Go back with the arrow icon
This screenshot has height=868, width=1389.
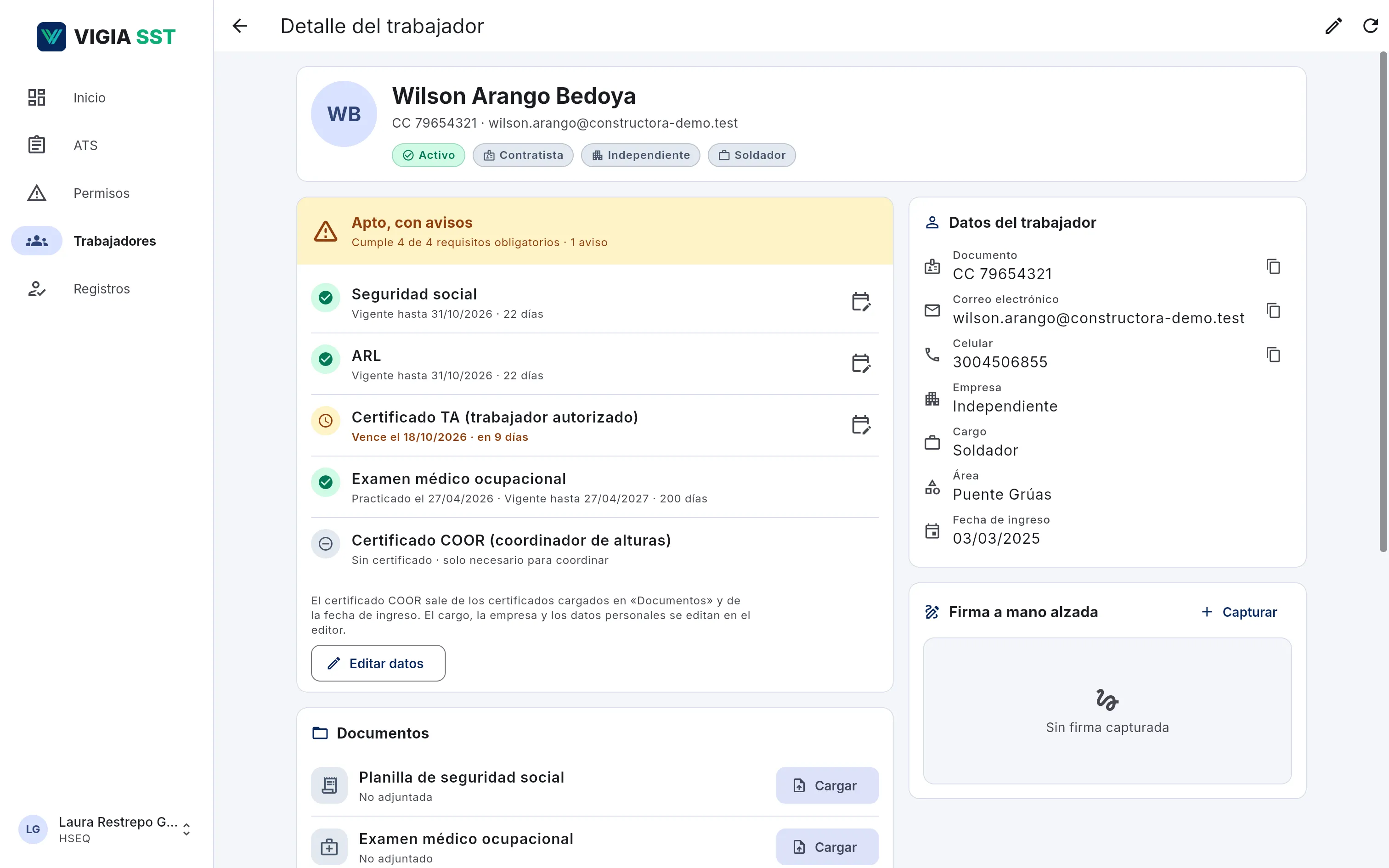[240, 26]
